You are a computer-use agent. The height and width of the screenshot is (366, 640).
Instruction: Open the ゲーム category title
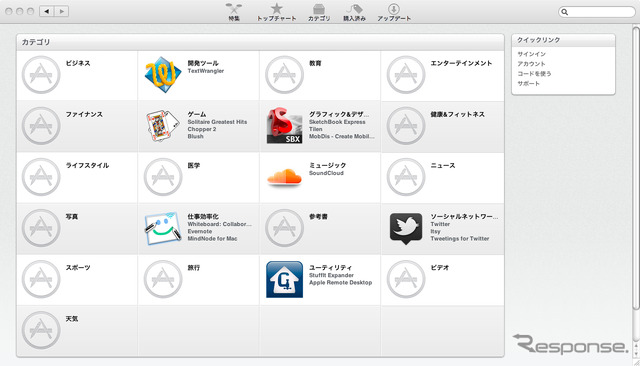click(197, 114)
